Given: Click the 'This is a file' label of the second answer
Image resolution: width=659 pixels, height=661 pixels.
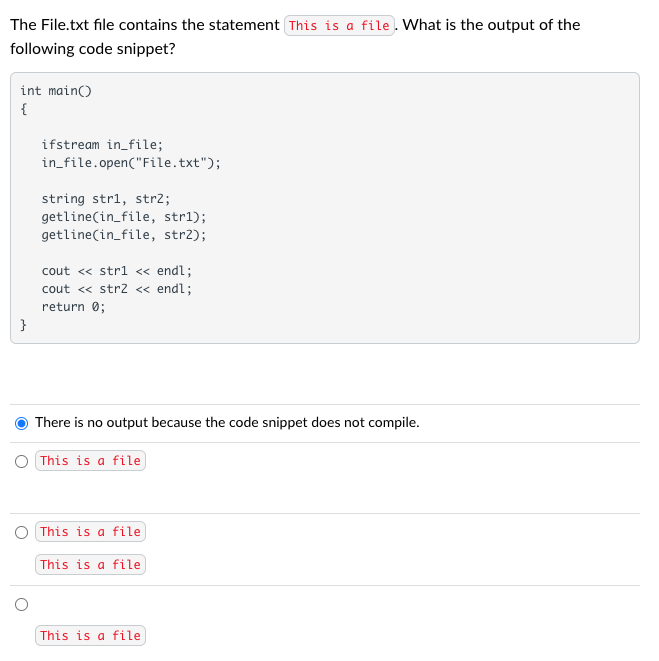Looking at the screenshot, I should click(x=90, y=461).
